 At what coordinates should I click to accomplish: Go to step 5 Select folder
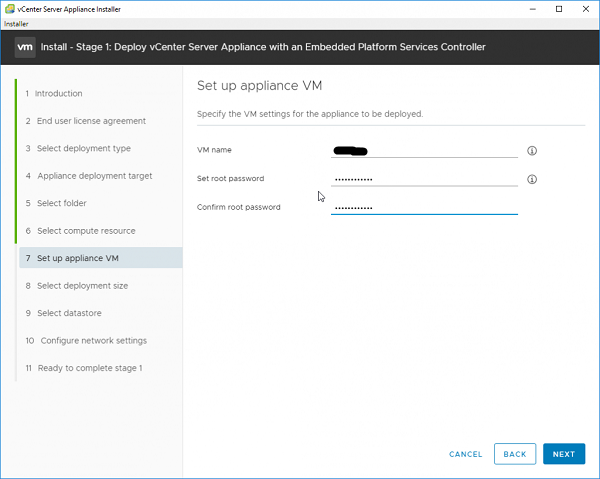(x=56, y=203)
